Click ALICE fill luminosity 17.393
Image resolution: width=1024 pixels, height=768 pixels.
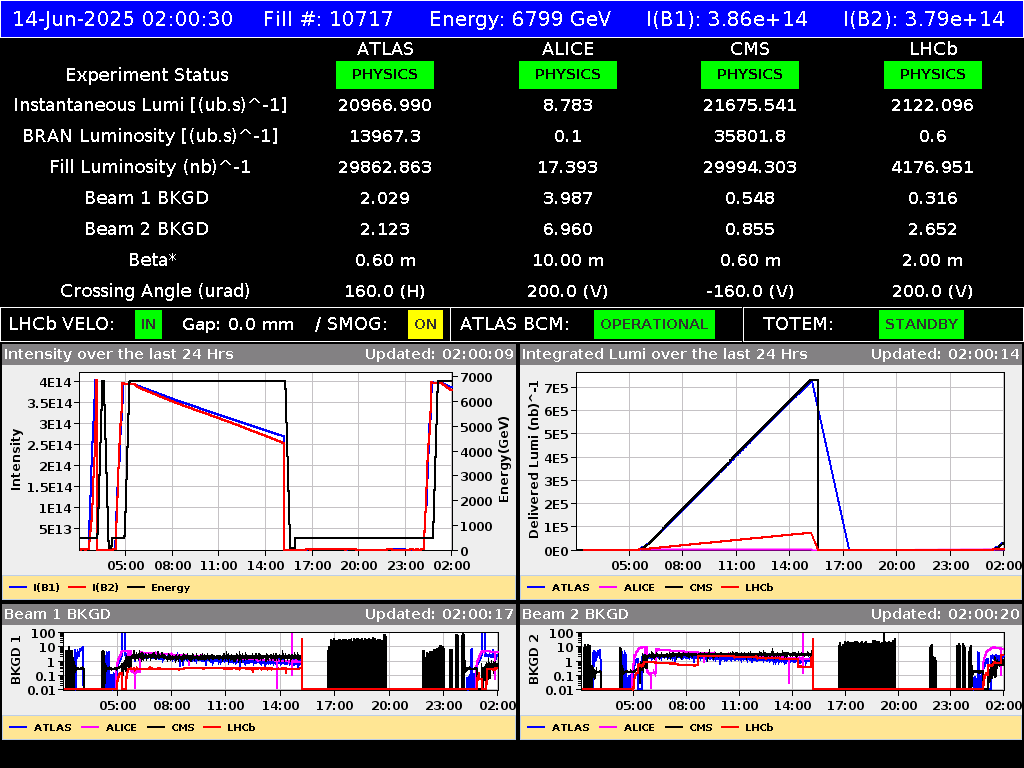pos(568,167)
